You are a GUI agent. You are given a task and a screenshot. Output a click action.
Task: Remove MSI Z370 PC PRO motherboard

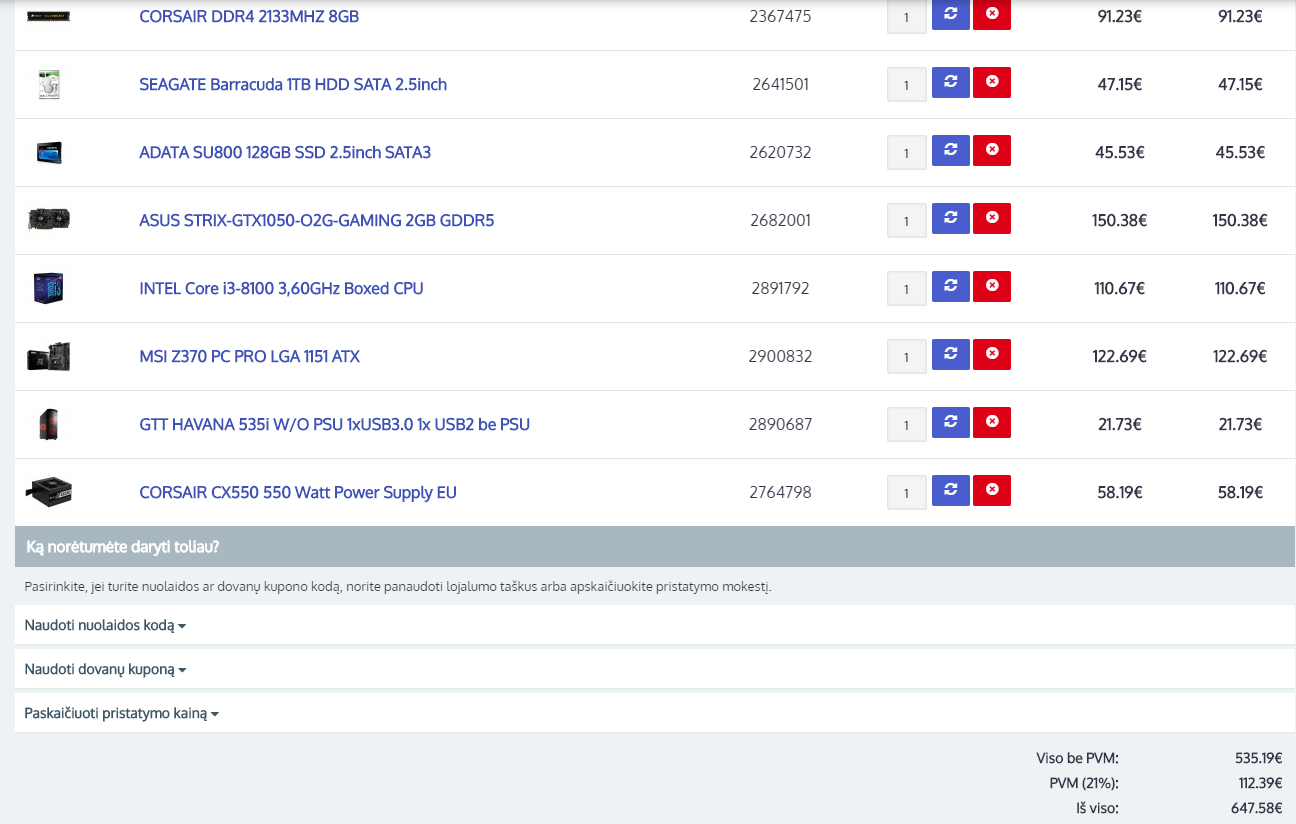pos(992,354)
